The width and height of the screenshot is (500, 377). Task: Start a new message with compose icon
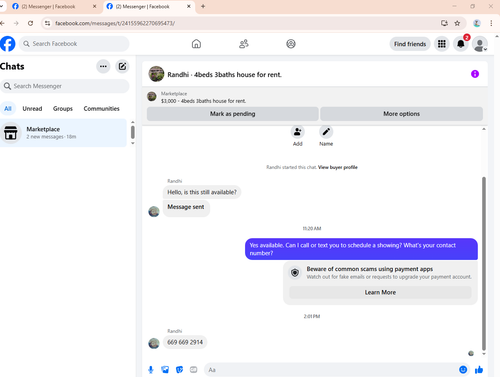(122, 66)
